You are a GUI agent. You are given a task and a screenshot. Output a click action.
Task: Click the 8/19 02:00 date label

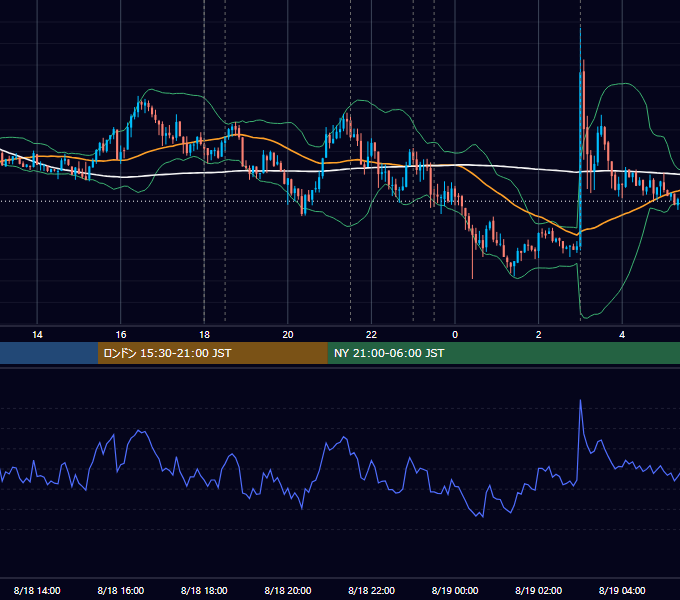point(539,590)
